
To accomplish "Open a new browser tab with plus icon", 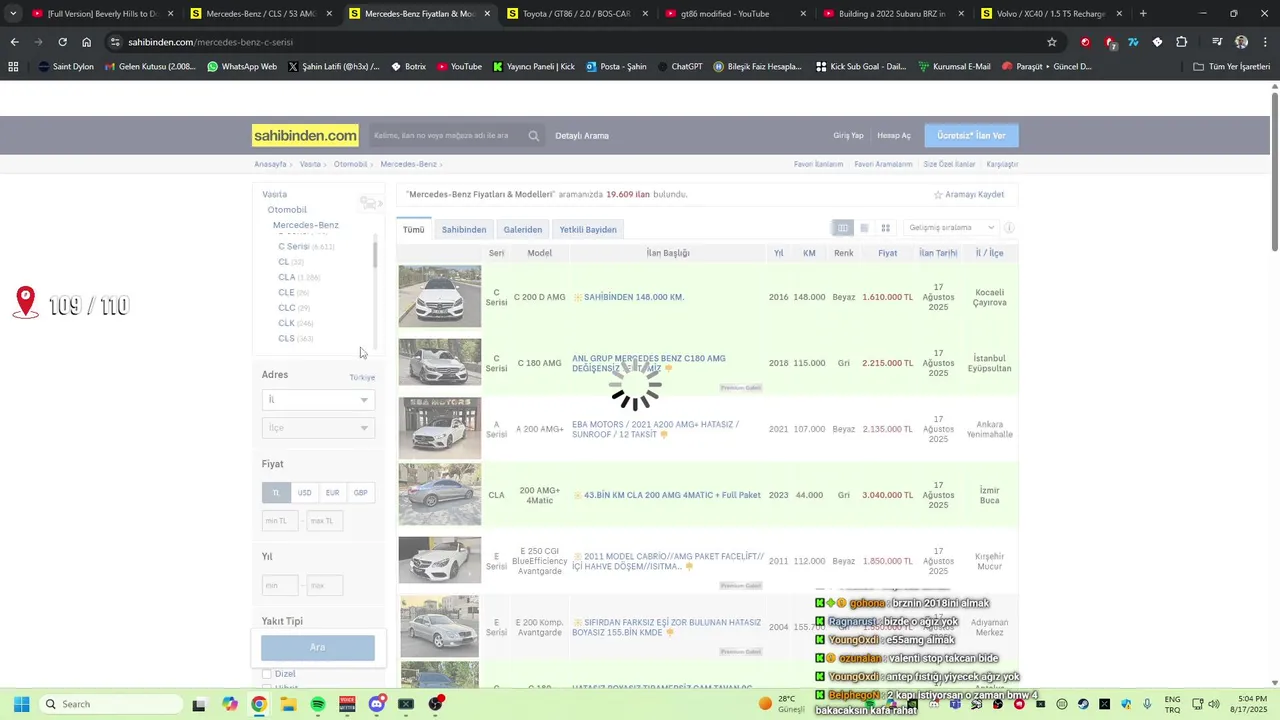I will tap(1143, 14).
